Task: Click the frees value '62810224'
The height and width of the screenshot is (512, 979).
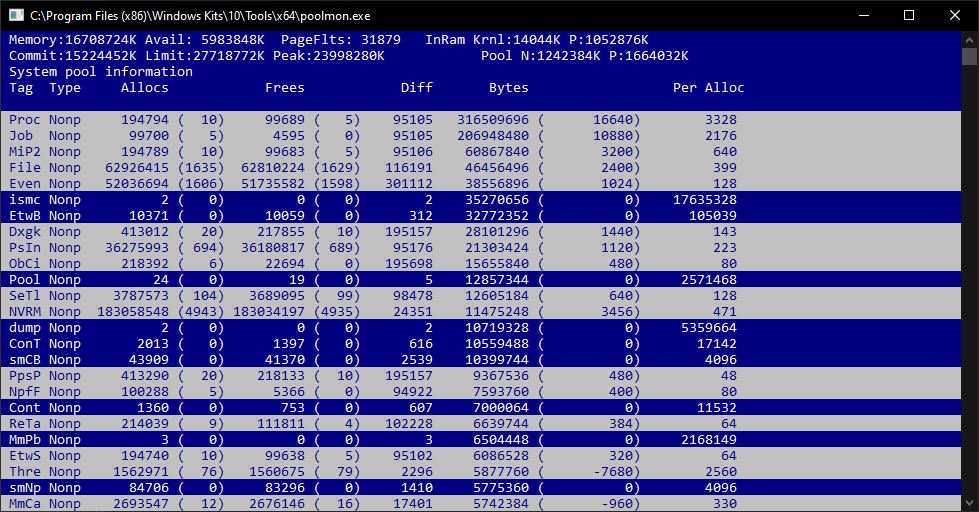Action: [273, 167]
